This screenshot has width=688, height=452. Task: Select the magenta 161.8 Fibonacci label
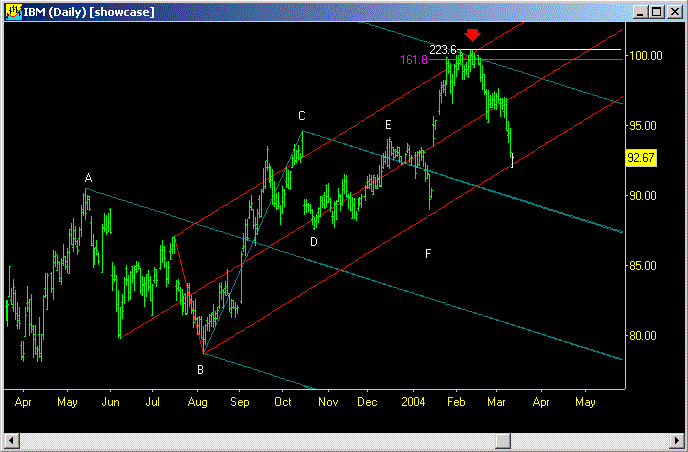[x=414, y=60]
